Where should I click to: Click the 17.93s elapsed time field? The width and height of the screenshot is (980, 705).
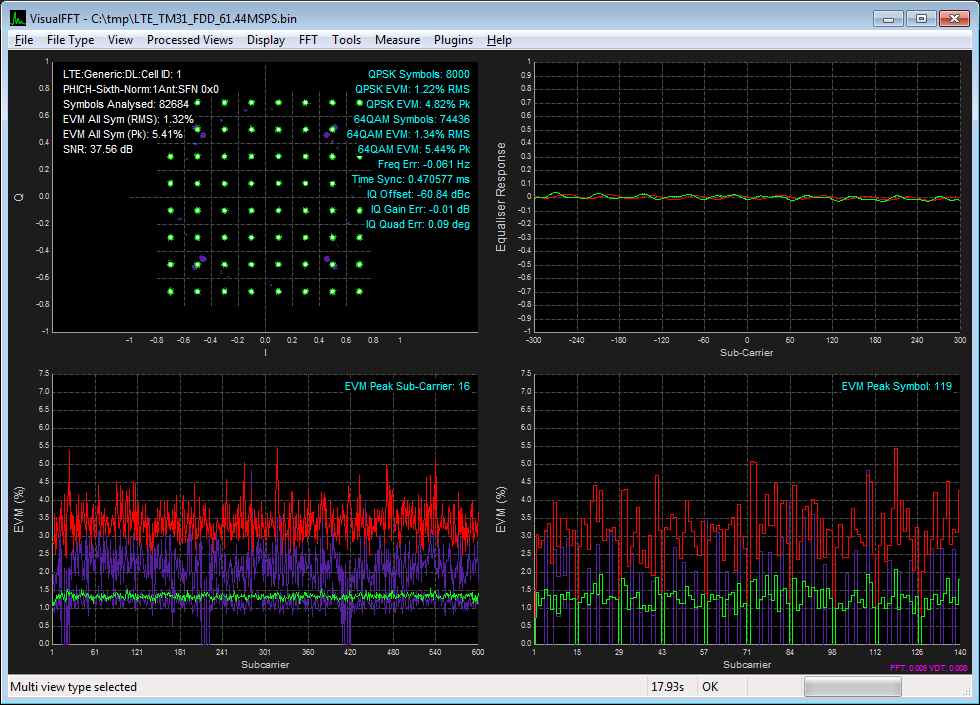[667, 688]
